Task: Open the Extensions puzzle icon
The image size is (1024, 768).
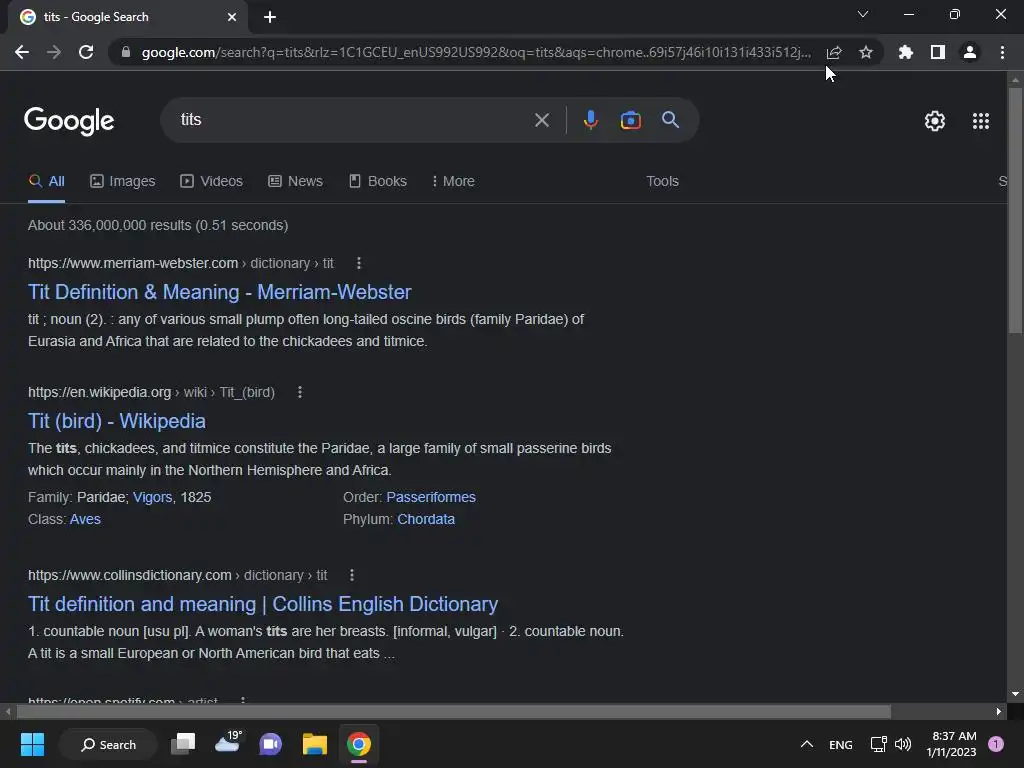Action: 905,52
